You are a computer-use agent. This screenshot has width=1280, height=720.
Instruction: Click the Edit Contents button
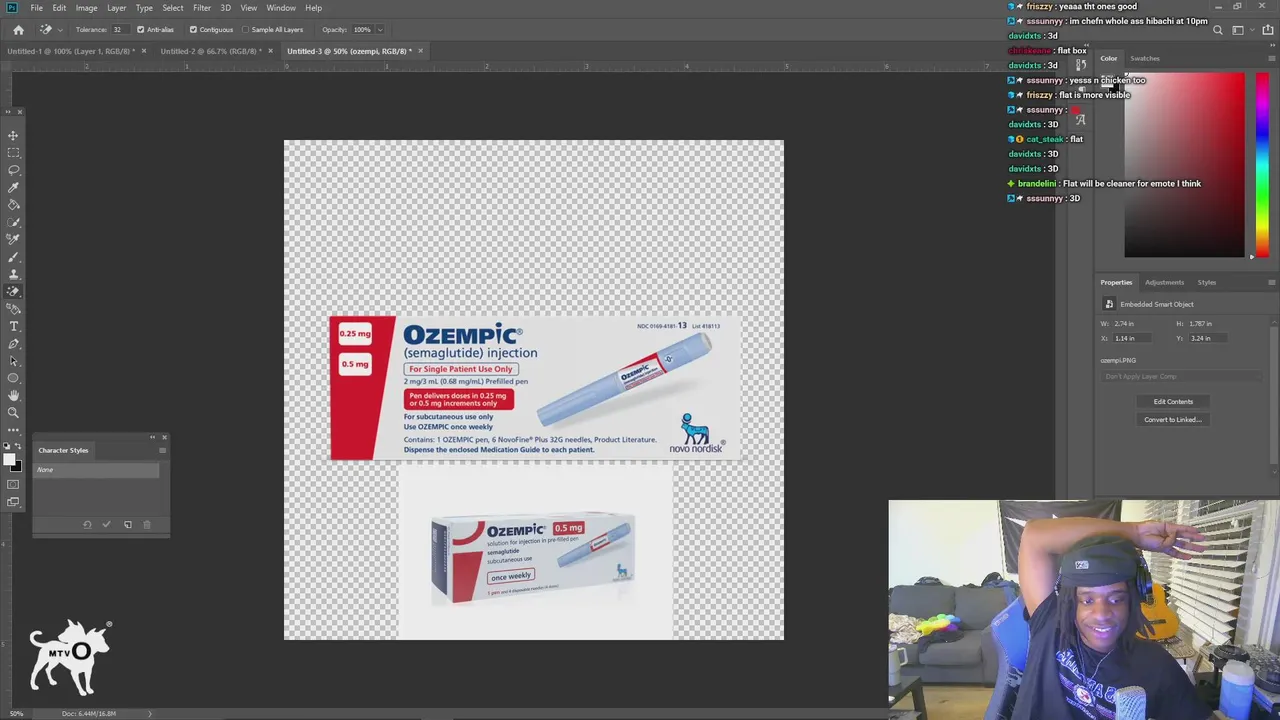pyautogui.click(x=1173, y=402)
